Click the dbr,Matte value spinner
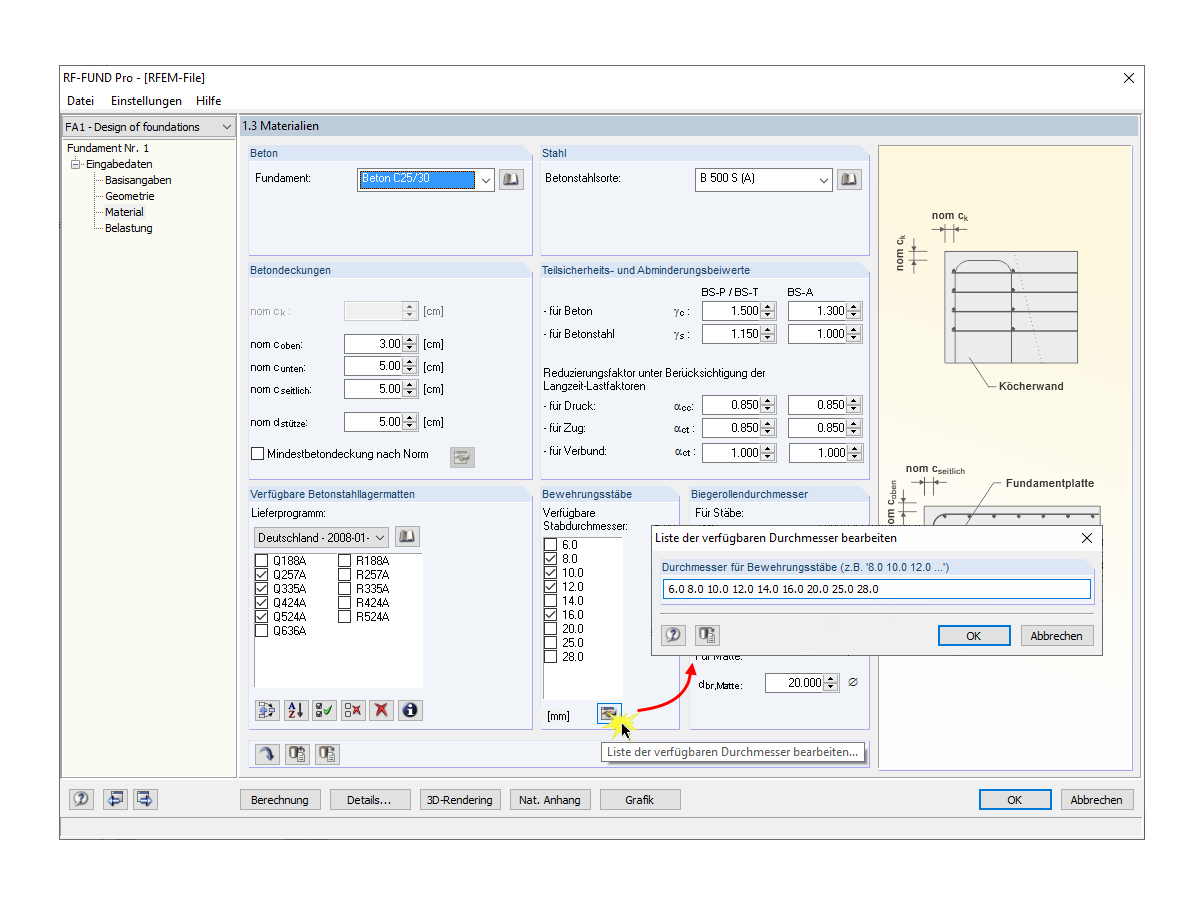Viewport: 1200px width, 900px height. (x=831, y=683)
